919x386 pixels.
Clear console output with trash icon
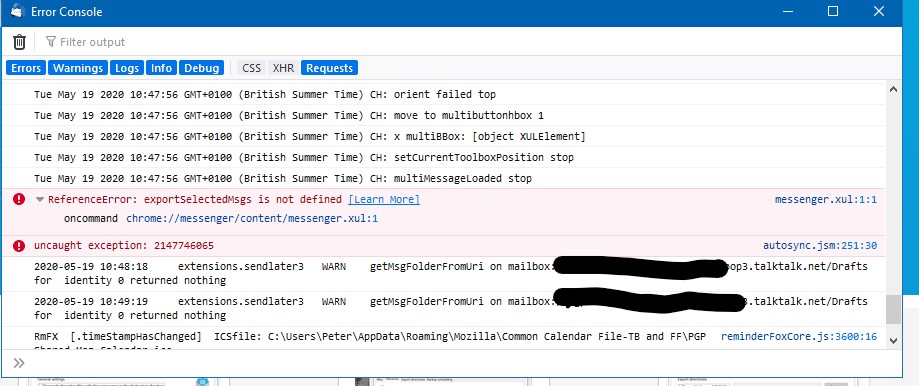(x=19, y=42)
